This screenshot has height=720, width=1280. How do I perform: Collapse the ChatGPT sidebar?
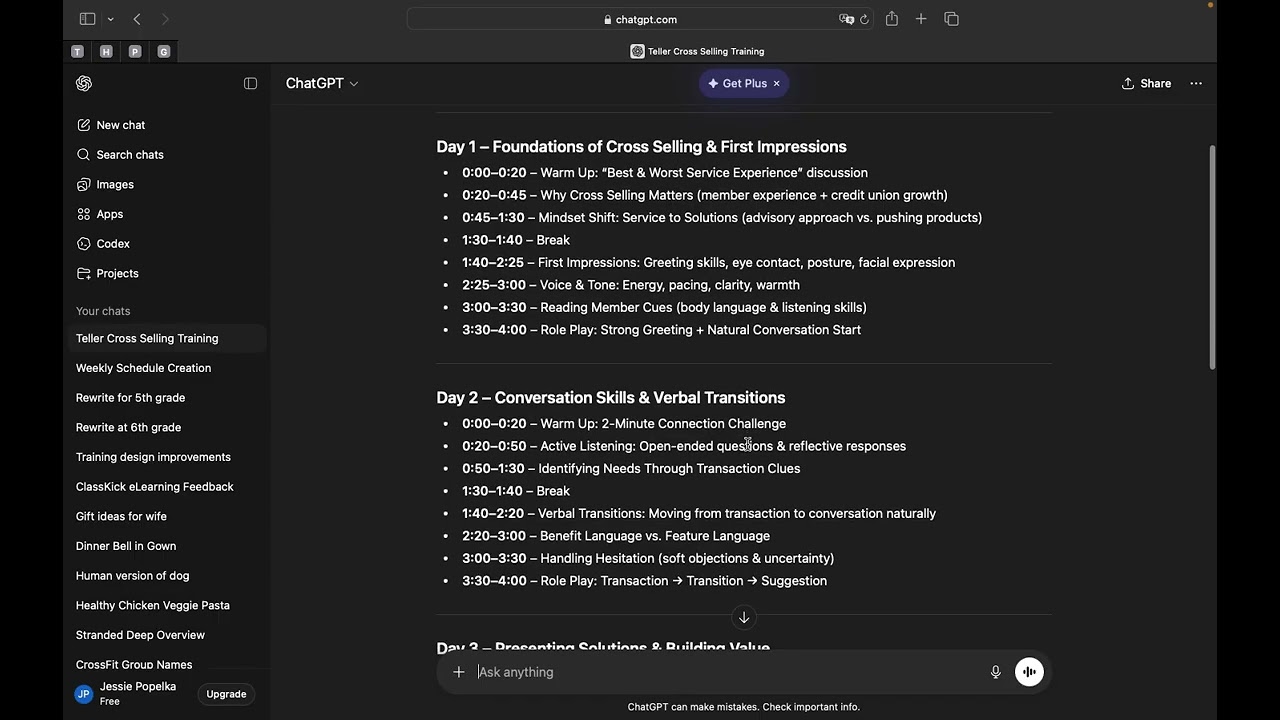[250, 84]
